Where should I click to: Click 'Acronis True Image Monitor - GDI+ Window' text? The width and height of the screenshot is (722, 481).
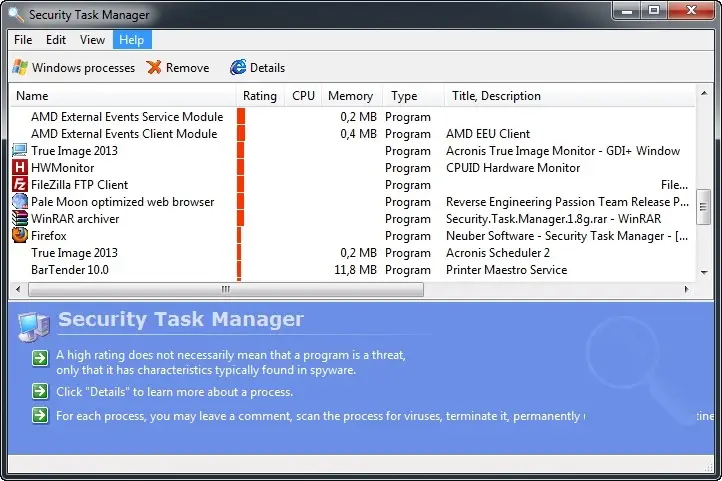point(563,151)
